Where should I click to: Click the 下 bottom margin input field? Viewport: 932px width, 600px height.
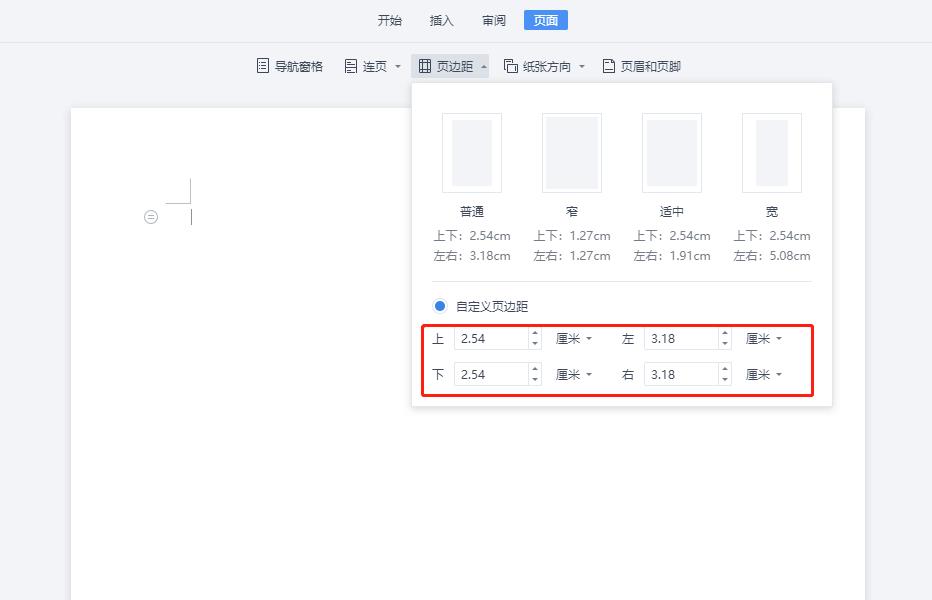point(490,375)
